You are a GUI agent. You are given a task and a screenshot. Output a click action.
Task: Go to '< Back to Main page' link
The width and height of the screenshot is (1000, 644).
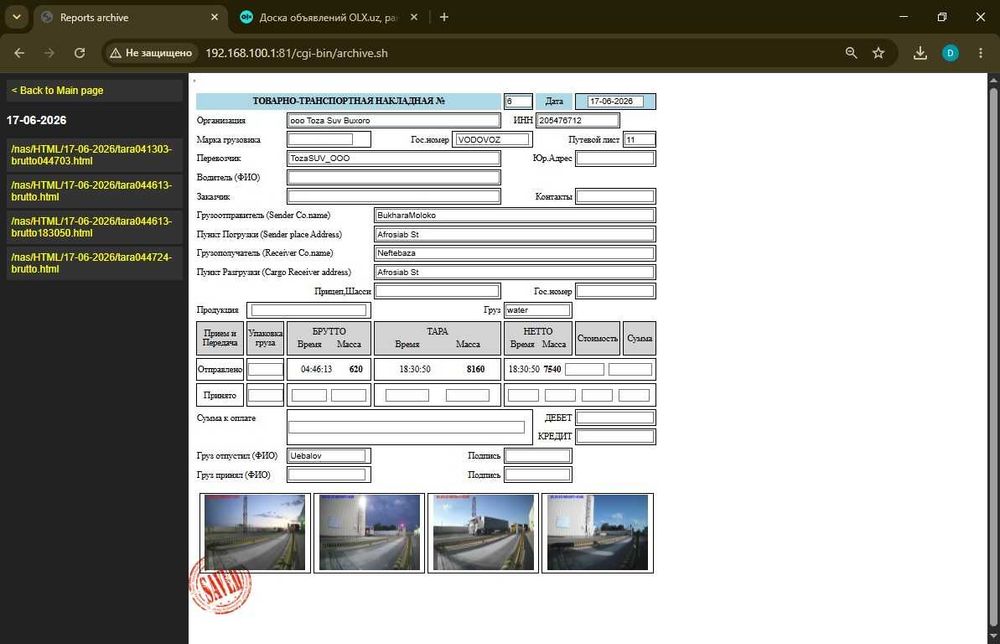[57, 91]
